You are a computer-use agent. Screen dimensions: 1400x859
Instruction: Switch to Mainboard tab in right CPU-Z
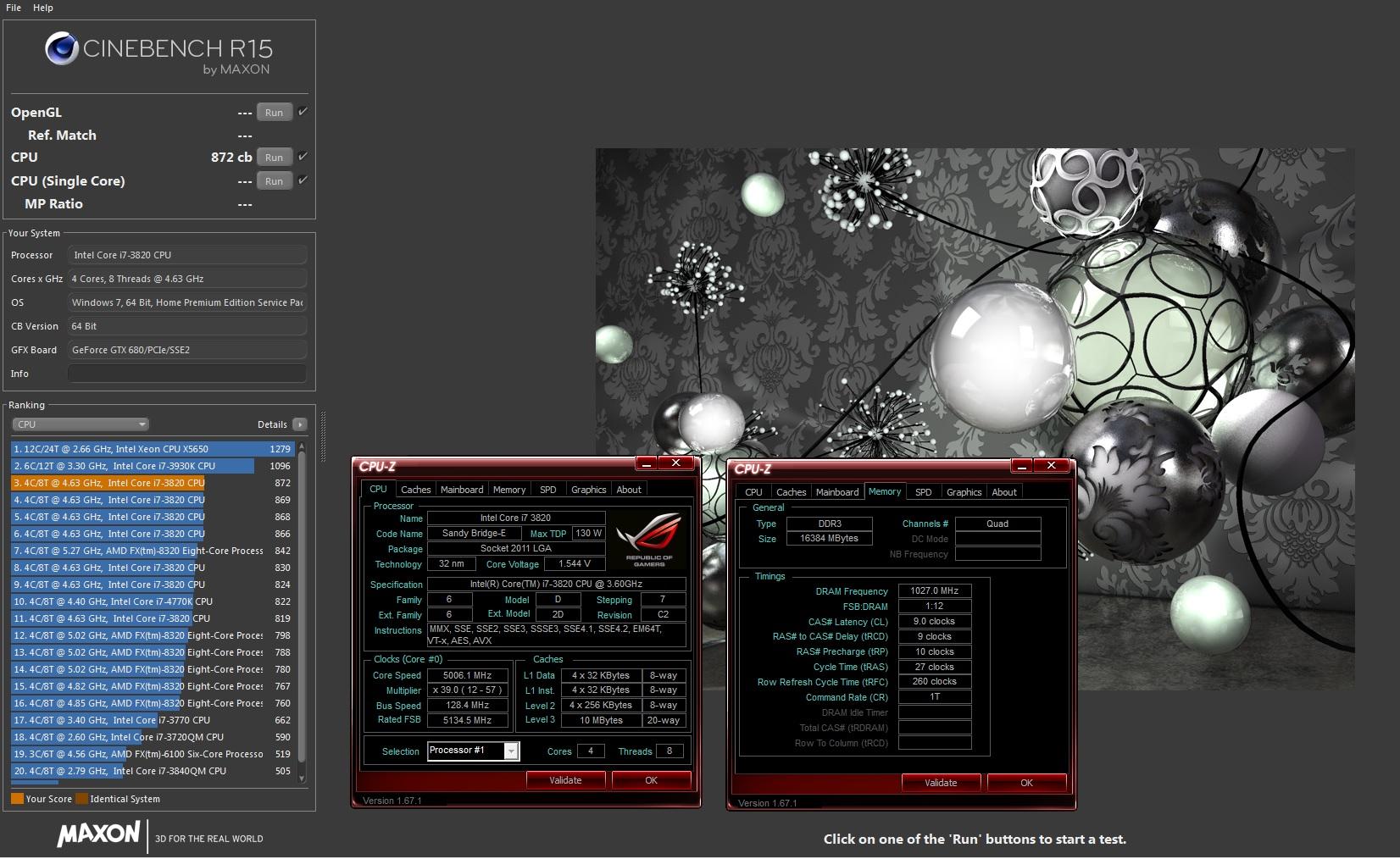click(837, 492)
